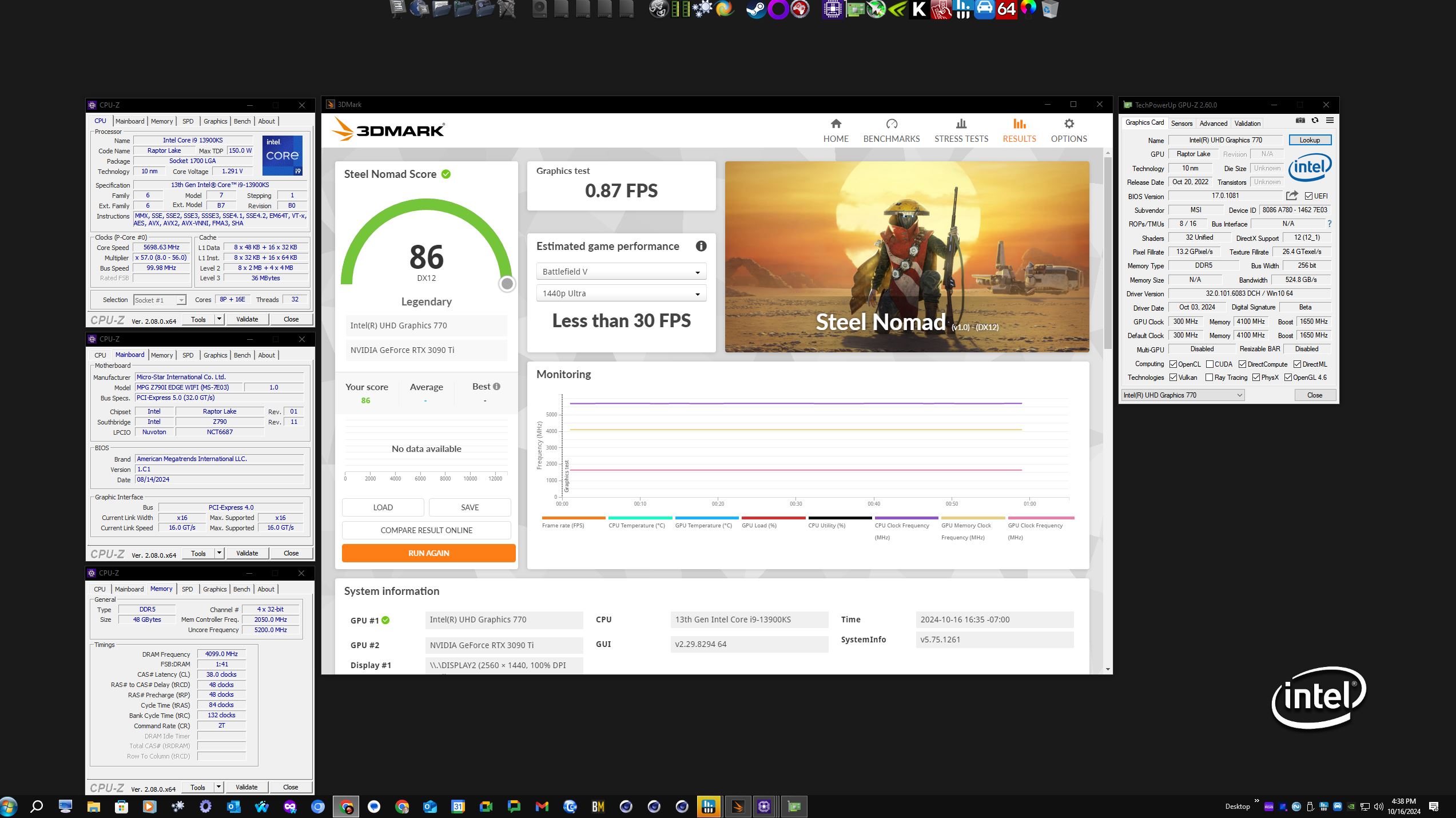Expand Tools arrow in top CPU-Z window
Image resolution: width=1456 pixels, height=818 pixels.
click(x=219, y=319)
